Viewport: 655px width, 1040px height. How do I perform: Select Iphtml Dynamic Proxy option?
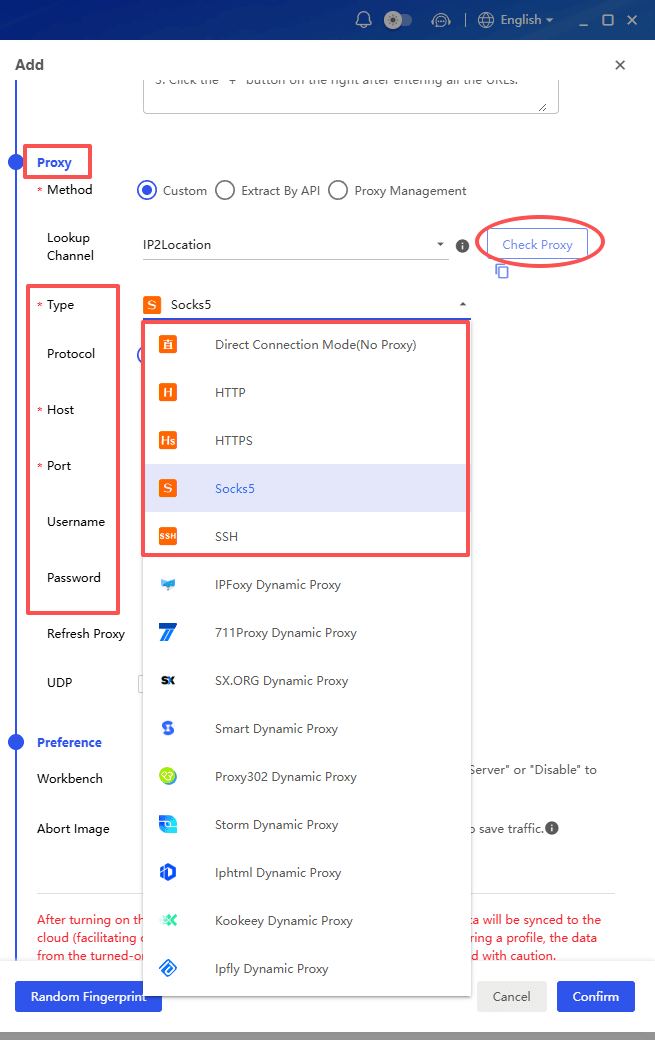click(307, 873)
